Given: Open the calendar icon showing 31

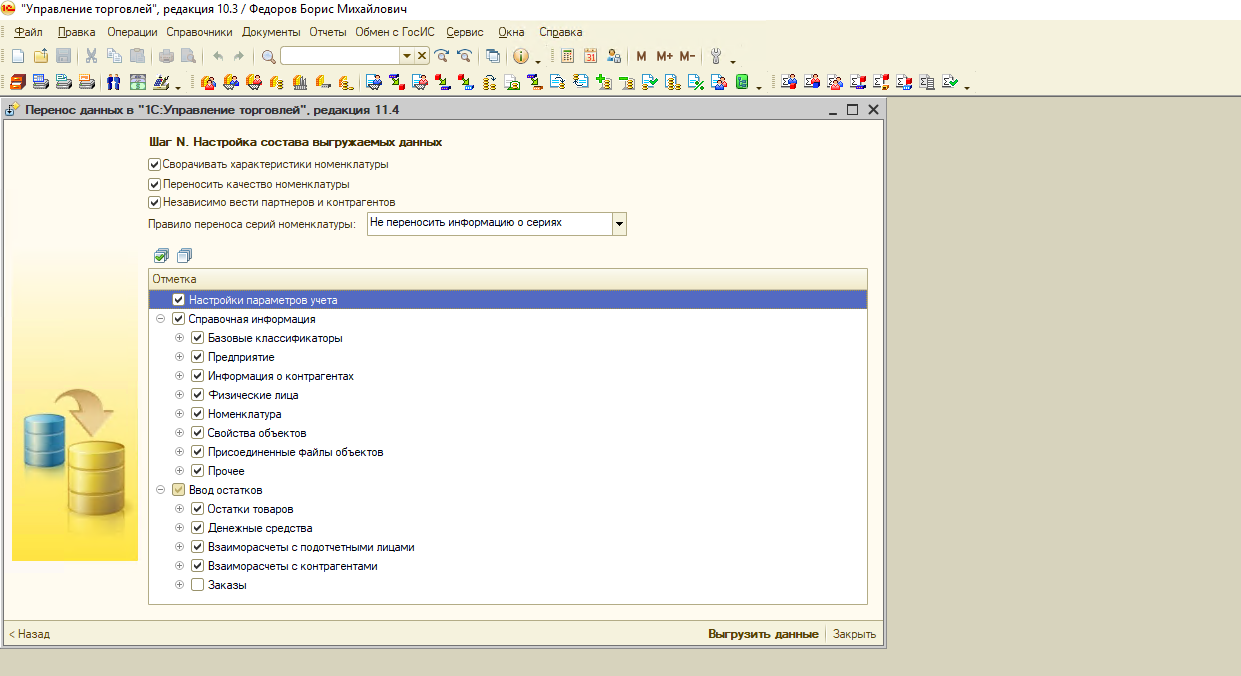Looking at the screenshot, I should 591,56.
